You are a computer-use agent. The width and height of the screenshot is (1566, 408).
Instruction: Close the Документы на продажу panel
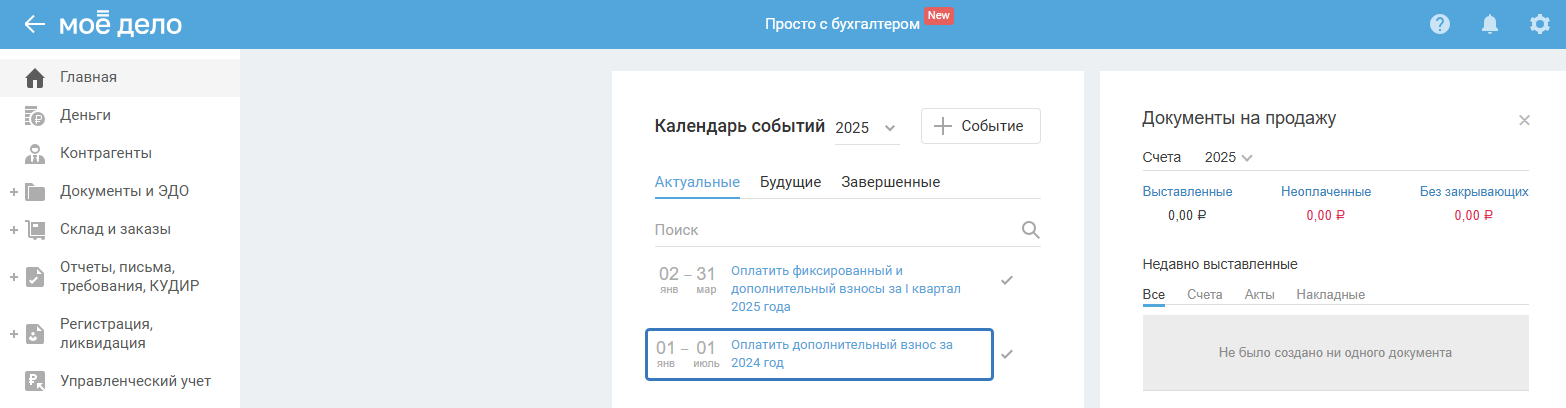[1524, 120]
